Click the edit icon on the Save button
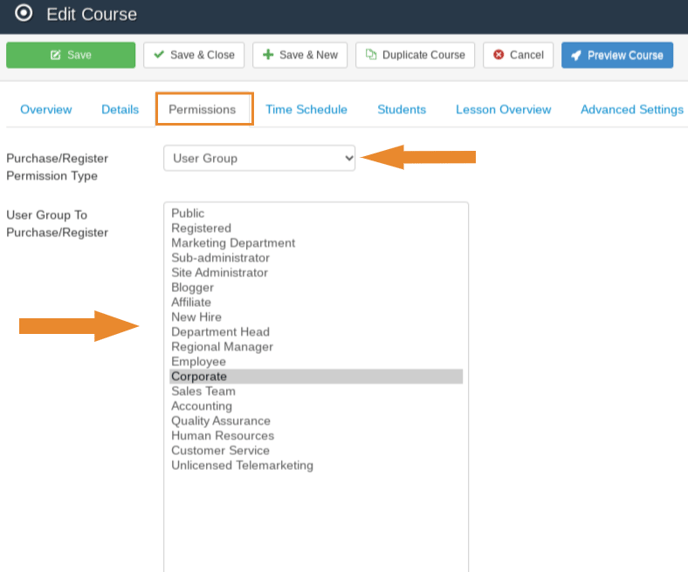 [56, 55]
